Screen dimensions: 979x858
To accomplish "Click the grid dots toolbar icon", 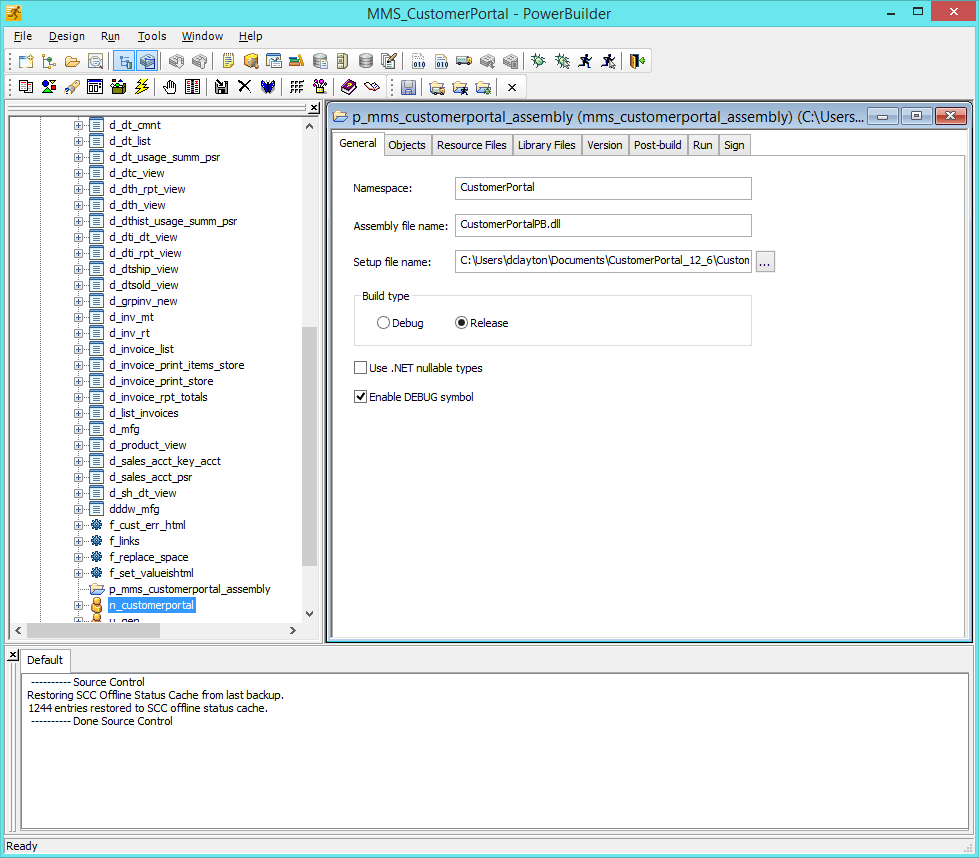I will 297,87.
